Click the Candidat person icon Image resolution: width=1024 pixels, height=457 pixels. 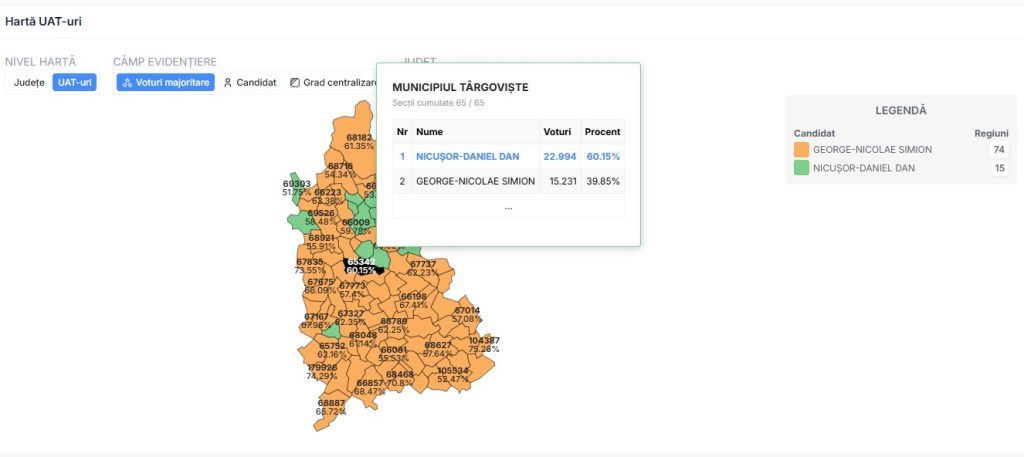[x=228, y=83]
